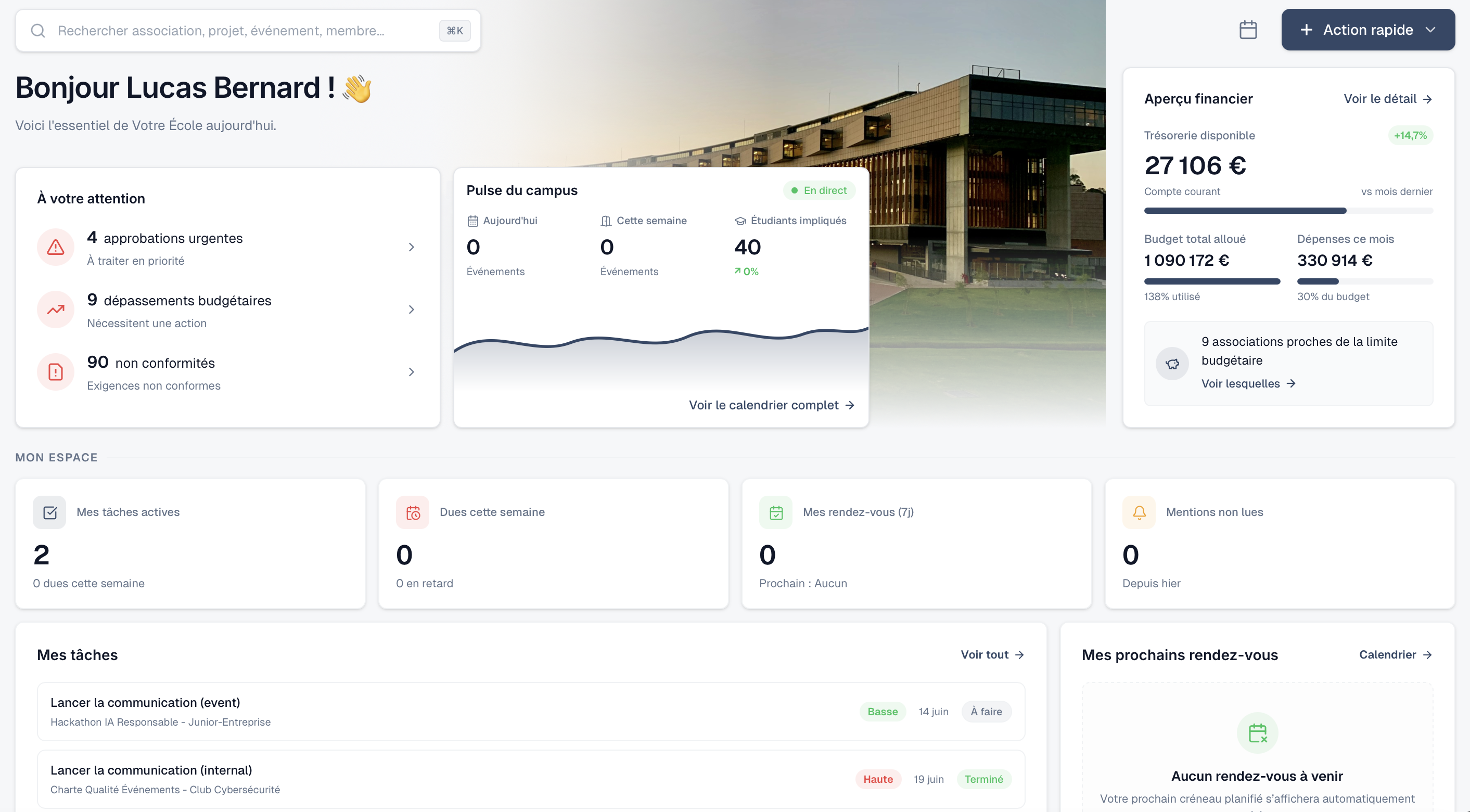Open Voir le détail financial link
Screen dimensions: 1470x812
point(1388,99)
